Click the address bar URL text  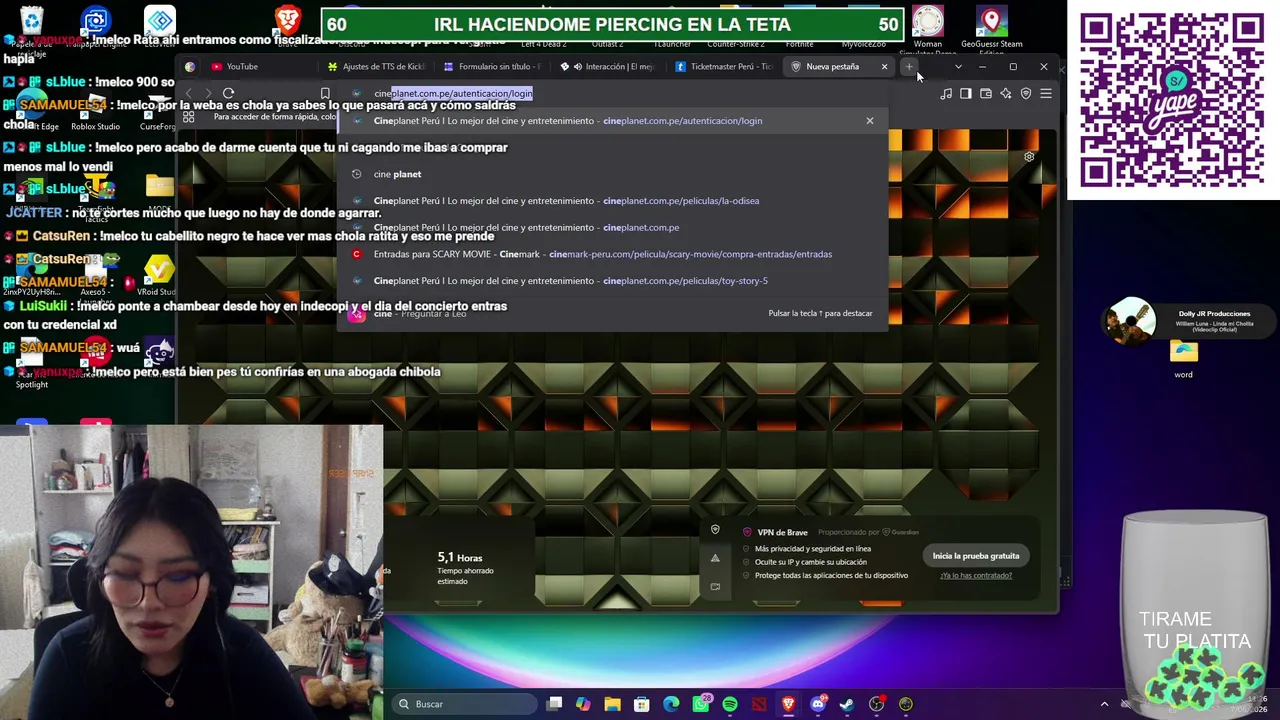tap(453, 94)
